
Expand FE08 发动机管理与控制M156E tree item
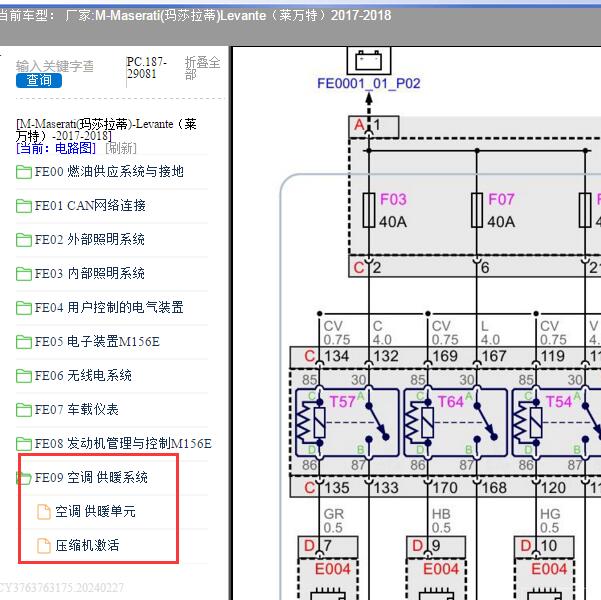[x=123, y=444]
